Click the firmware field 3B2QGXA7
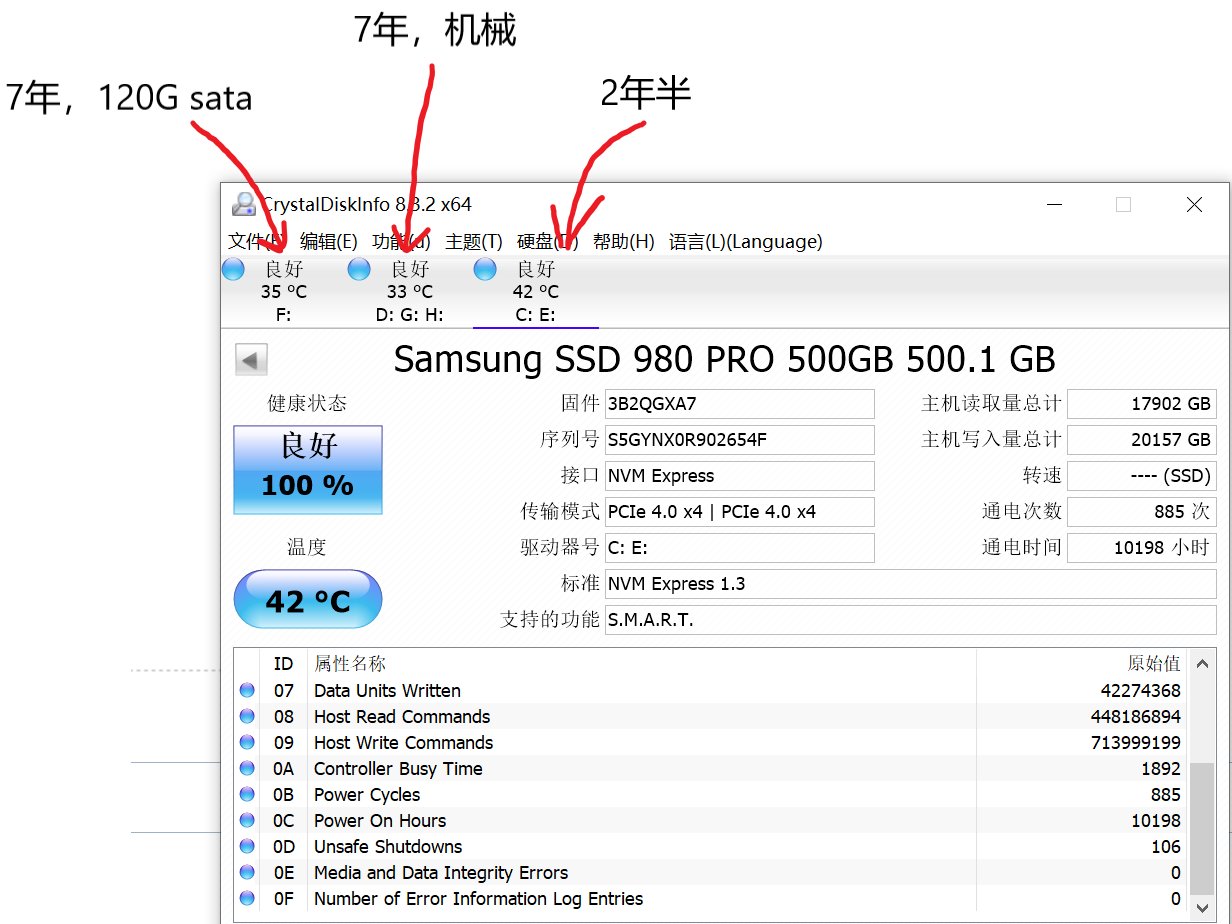 tap(740, 404)
